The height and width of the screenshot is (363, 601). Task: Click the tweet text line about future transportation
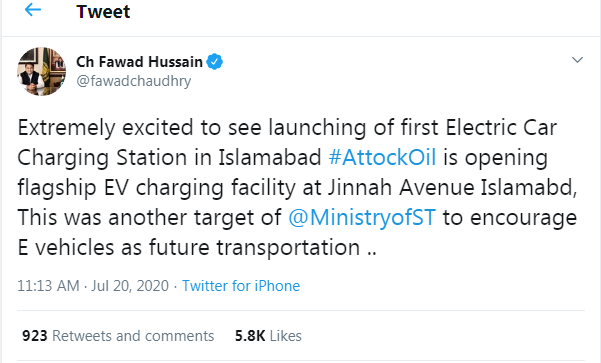point(197,247)
